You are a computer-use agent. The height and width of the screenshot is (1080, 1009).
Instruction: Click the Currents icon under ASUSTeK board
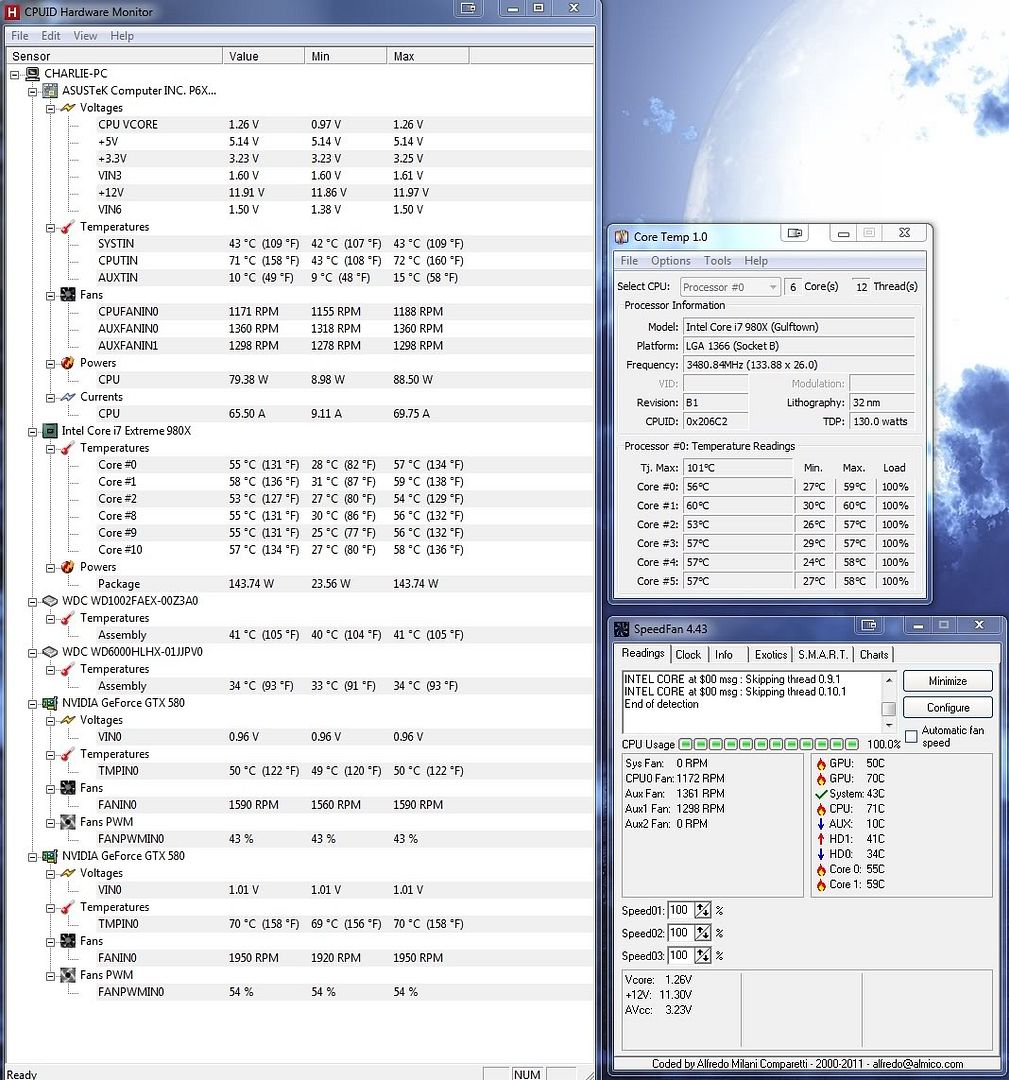click(x=67, y=397)
